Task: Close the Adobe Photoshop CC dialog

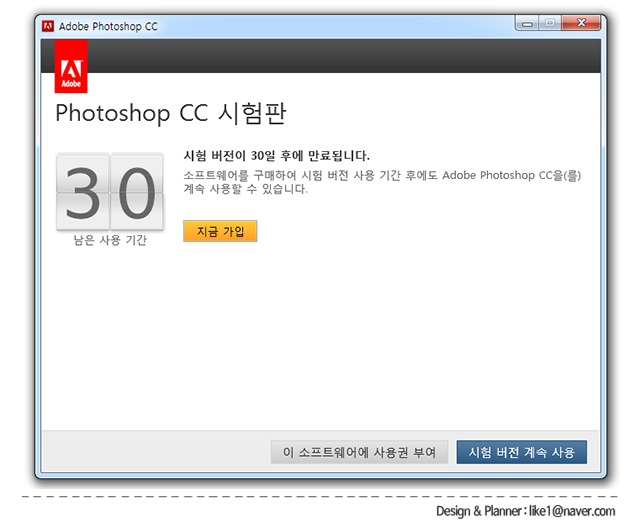Action: click(581, 23)
